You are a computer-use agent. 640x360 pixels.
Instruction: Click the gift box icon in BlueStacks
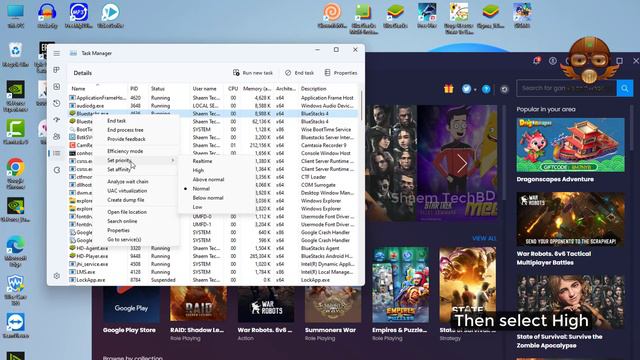(449, 89)
